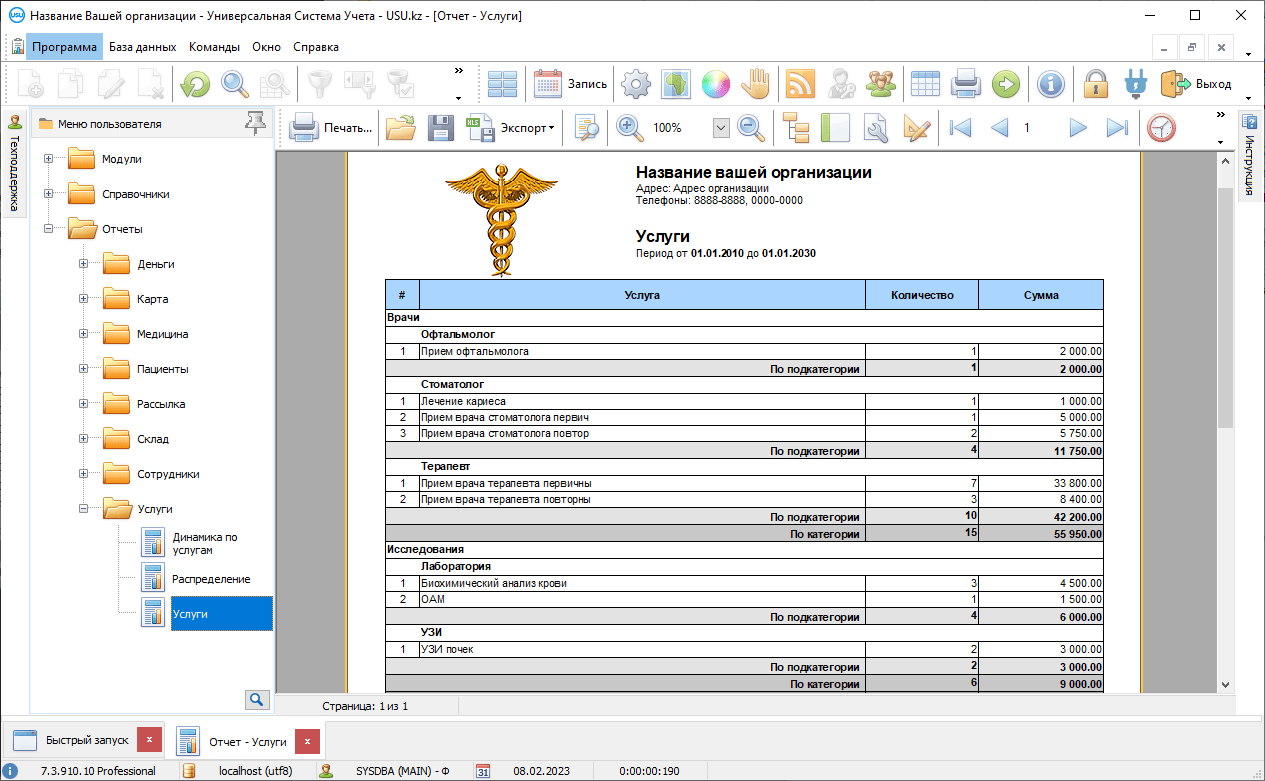Go to the last report page

tap(1117, 128)
